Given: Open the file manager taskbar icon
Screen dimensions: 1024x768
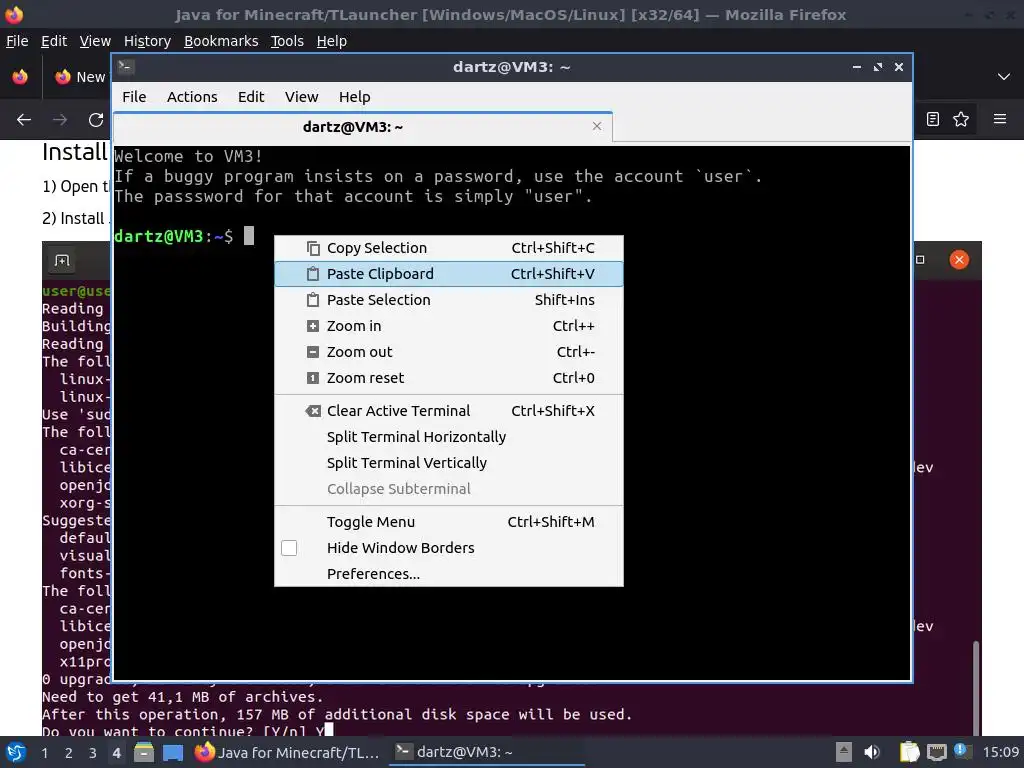Looking at the screenshot, I should (144, 752).
